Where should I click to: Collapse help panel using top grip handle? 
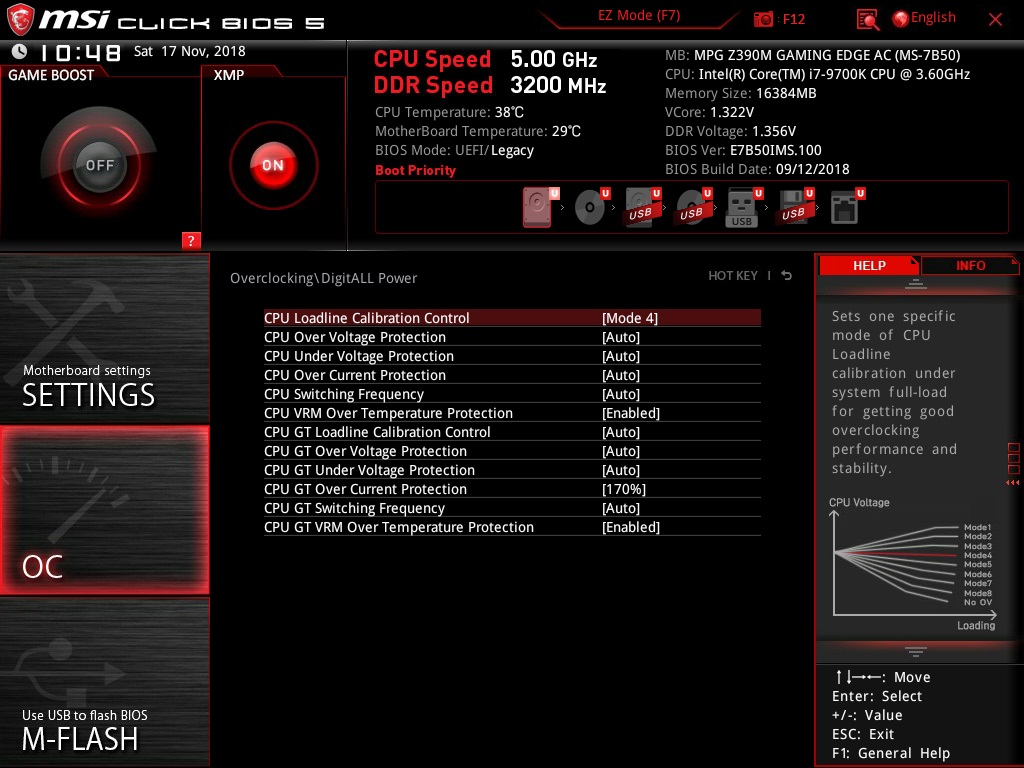click(916, 283)
